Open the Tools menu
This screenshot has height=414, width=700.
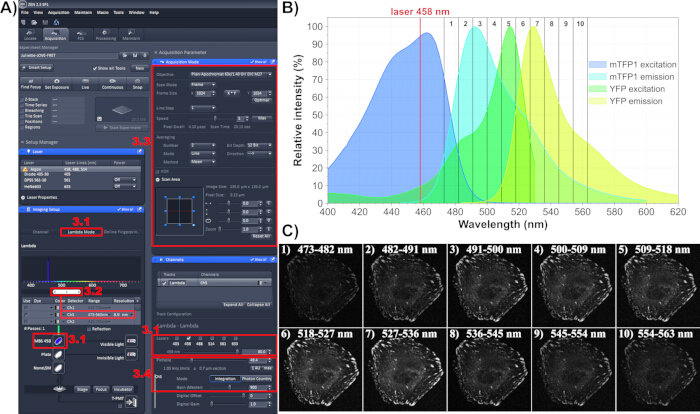coord(118,13)
